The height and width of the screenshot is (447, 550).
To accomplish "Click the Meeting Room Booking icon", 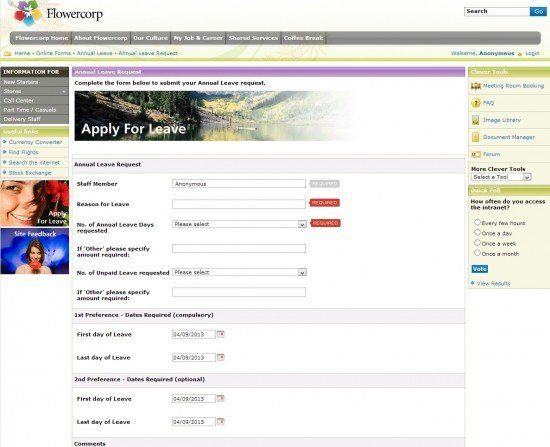I will [476, 86].
